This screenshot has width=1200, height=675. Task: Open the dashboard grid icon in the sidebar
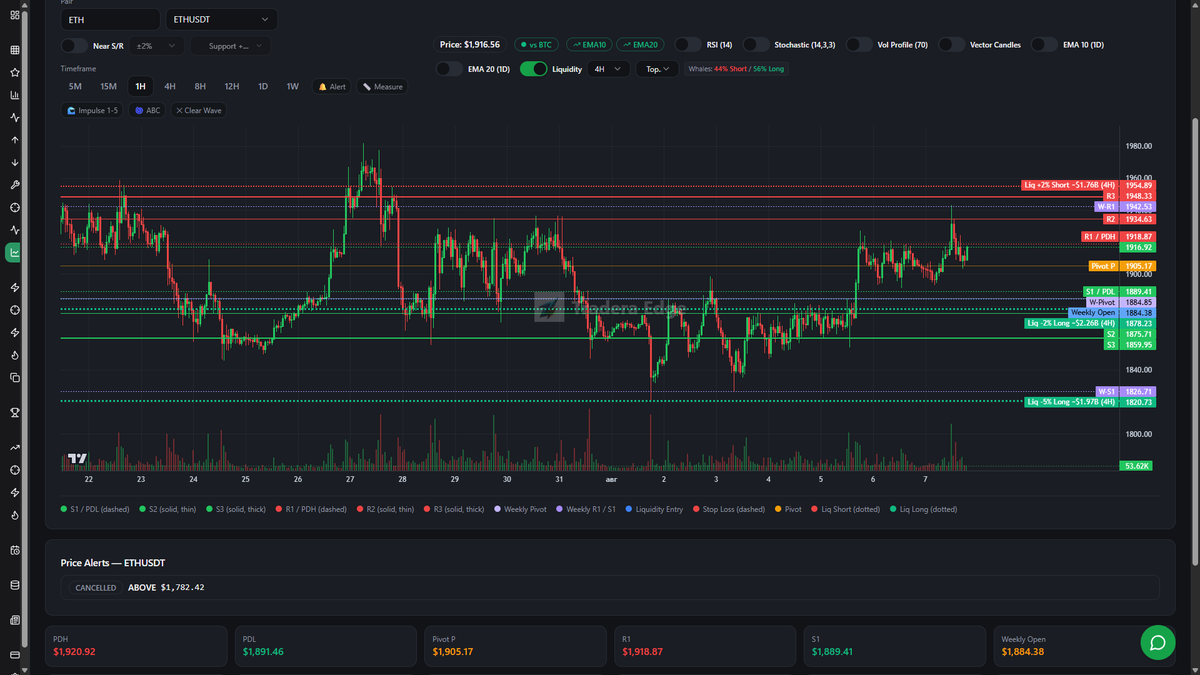pos(14,15)
